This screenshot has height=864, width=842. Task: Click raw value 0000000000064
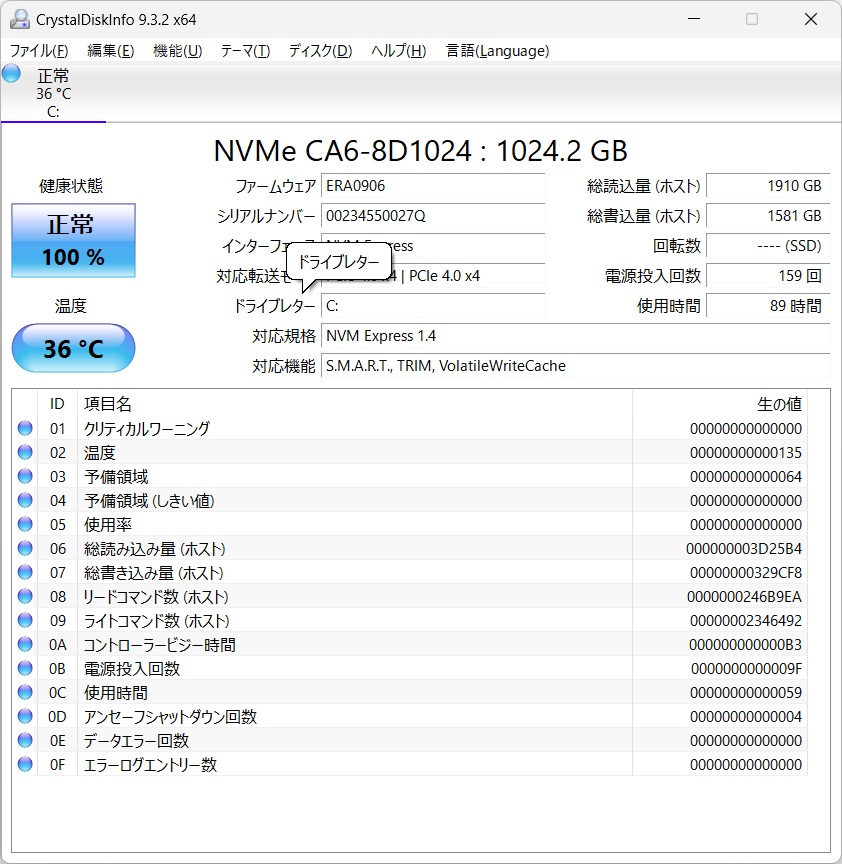point(746,476)
